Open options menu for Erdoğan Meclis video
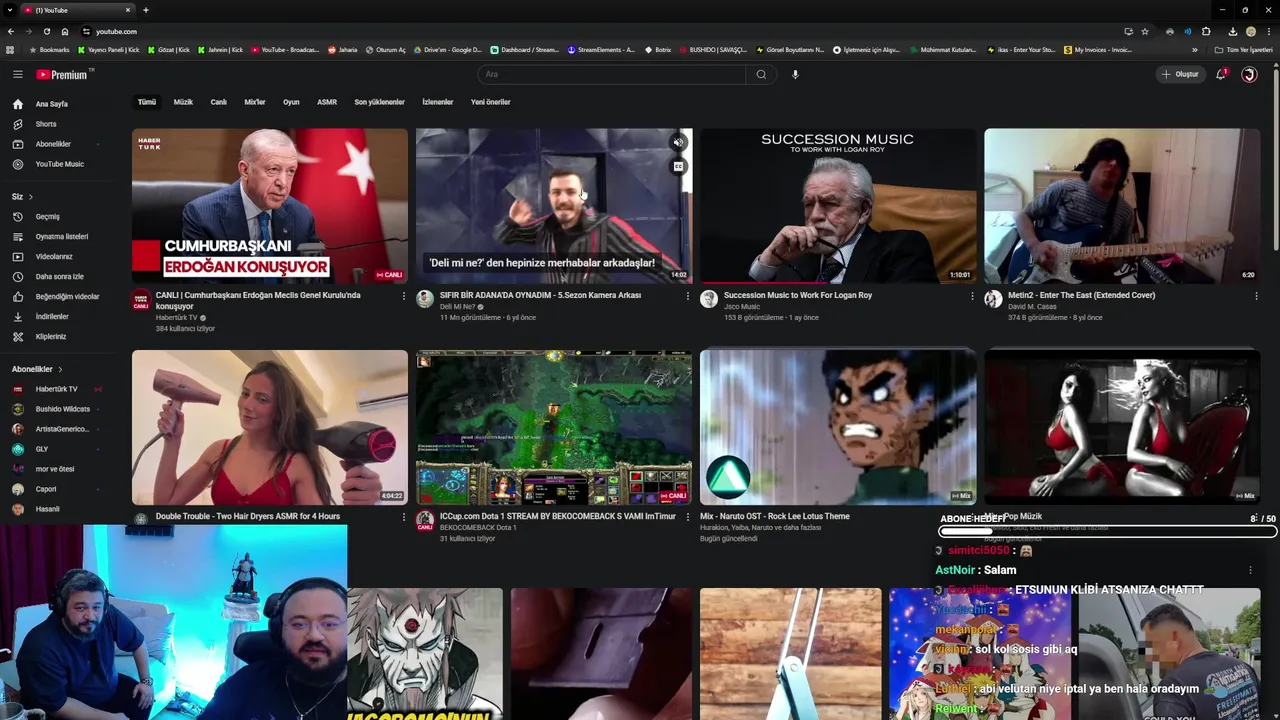The width and height of the screenshot is (1280, 720). [x=404, y=296]
